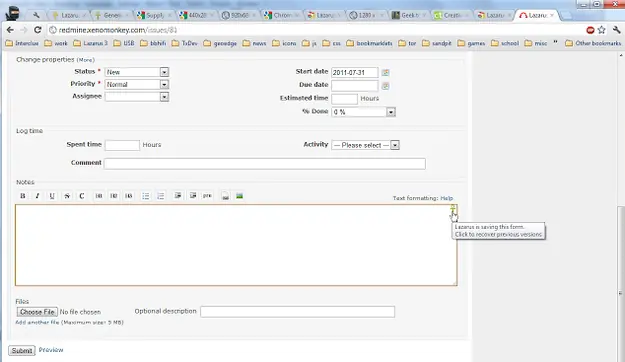Bookmark page with star icon

pos(601,30)
